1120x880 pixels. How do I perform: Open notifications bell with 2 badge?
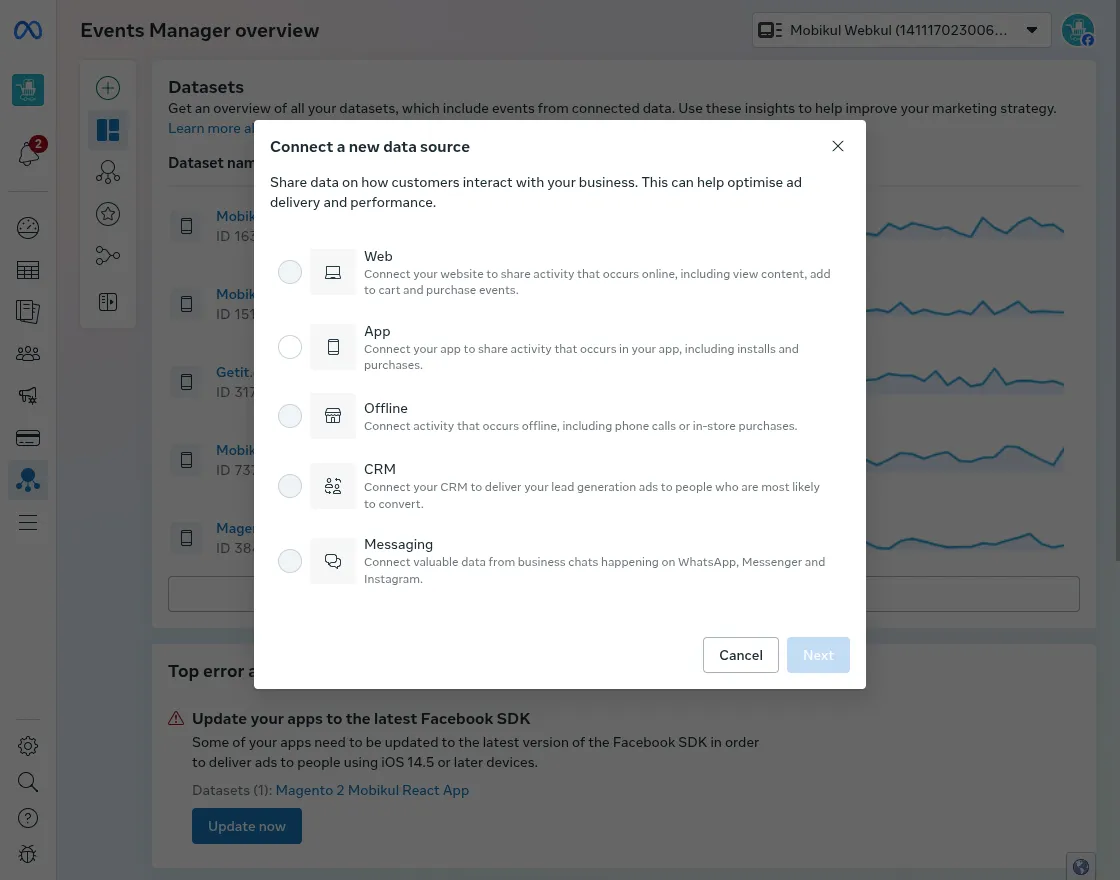tap(29, 152)
